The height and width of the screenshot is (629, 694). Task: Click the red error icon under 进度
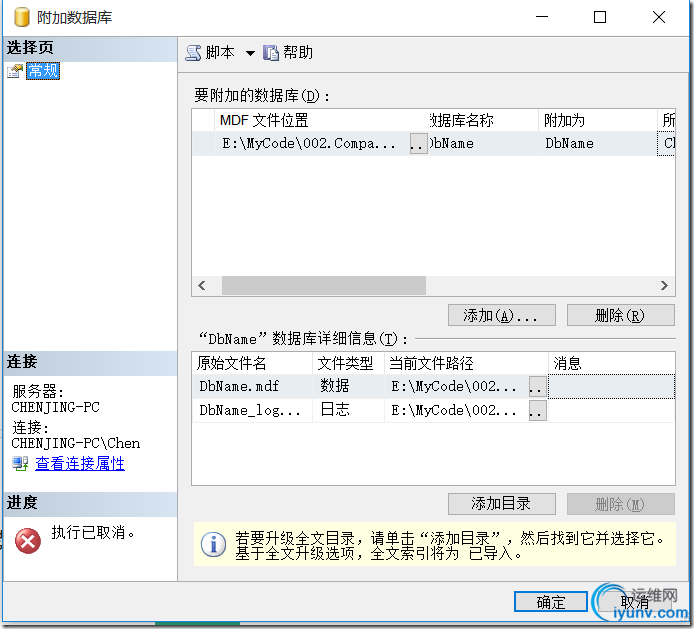[x=28, y=540]
